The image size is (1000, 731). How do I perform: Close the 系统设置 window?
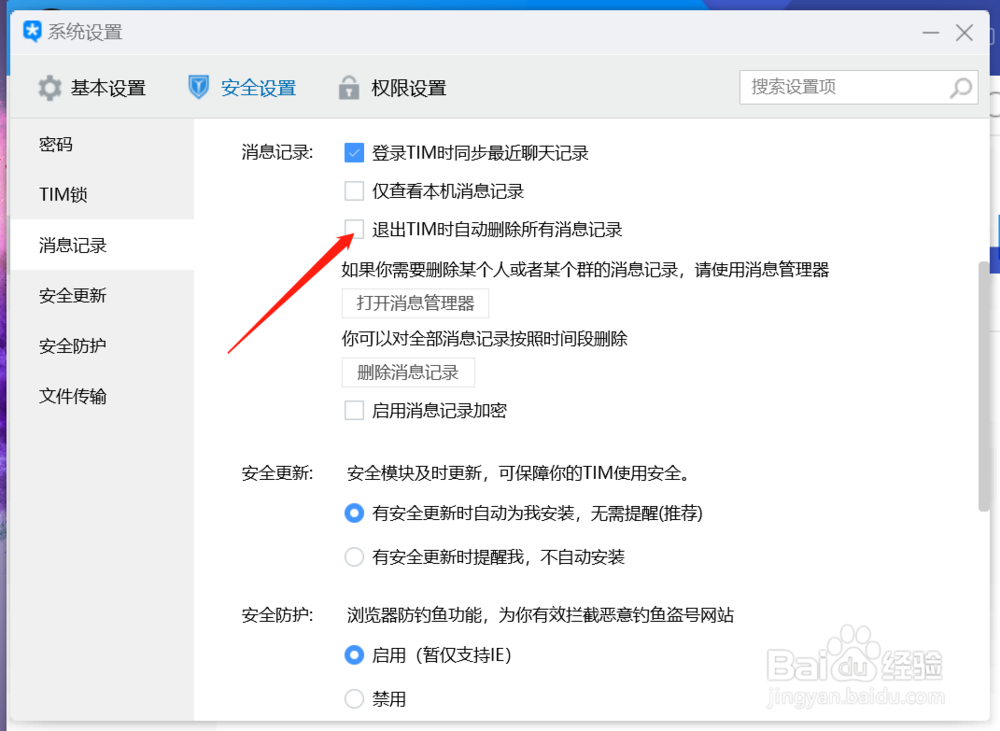pyautogui.click(x=964, y=33)
